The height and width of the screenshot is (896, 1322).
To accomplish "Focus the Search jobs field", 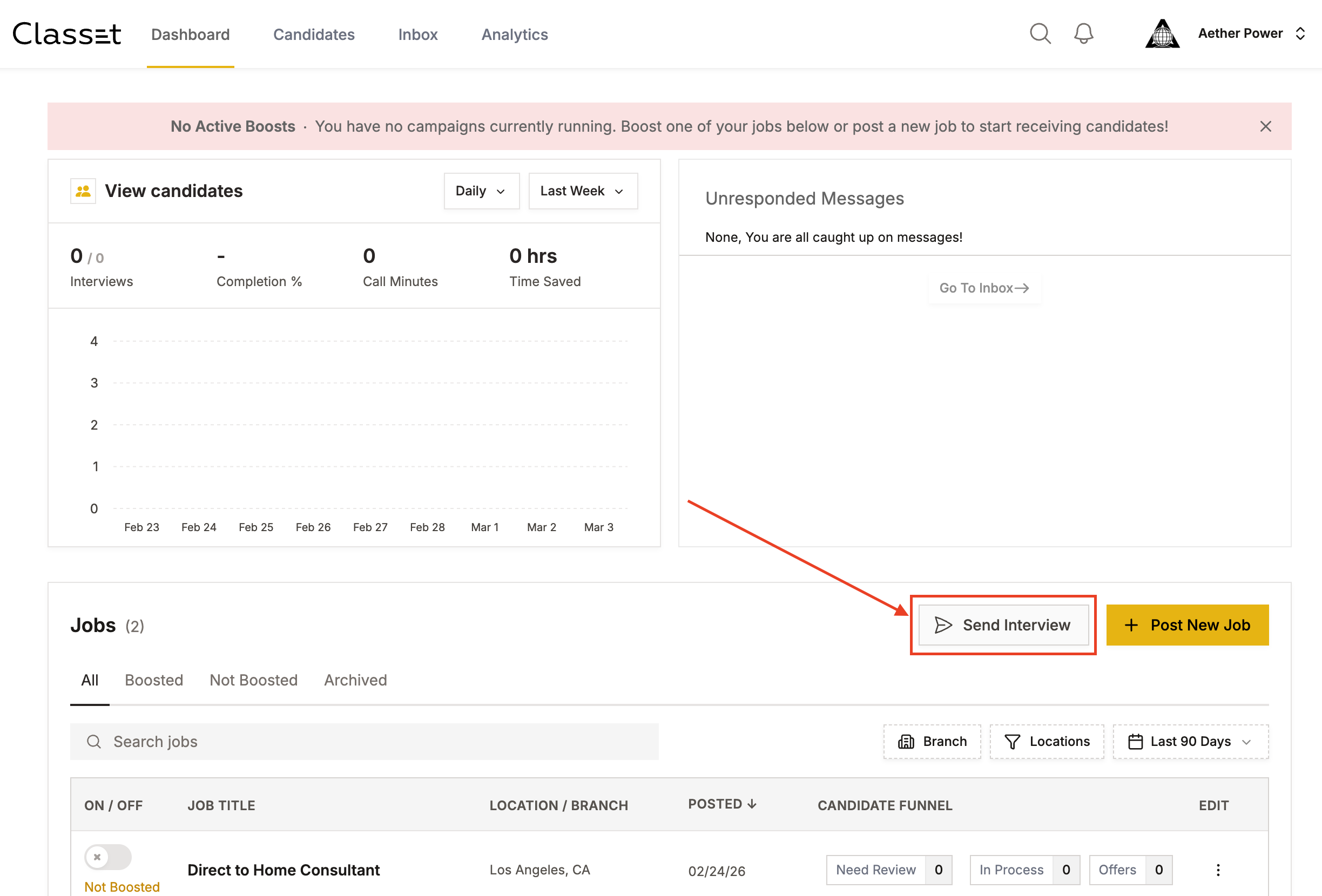I will (364, 742).
